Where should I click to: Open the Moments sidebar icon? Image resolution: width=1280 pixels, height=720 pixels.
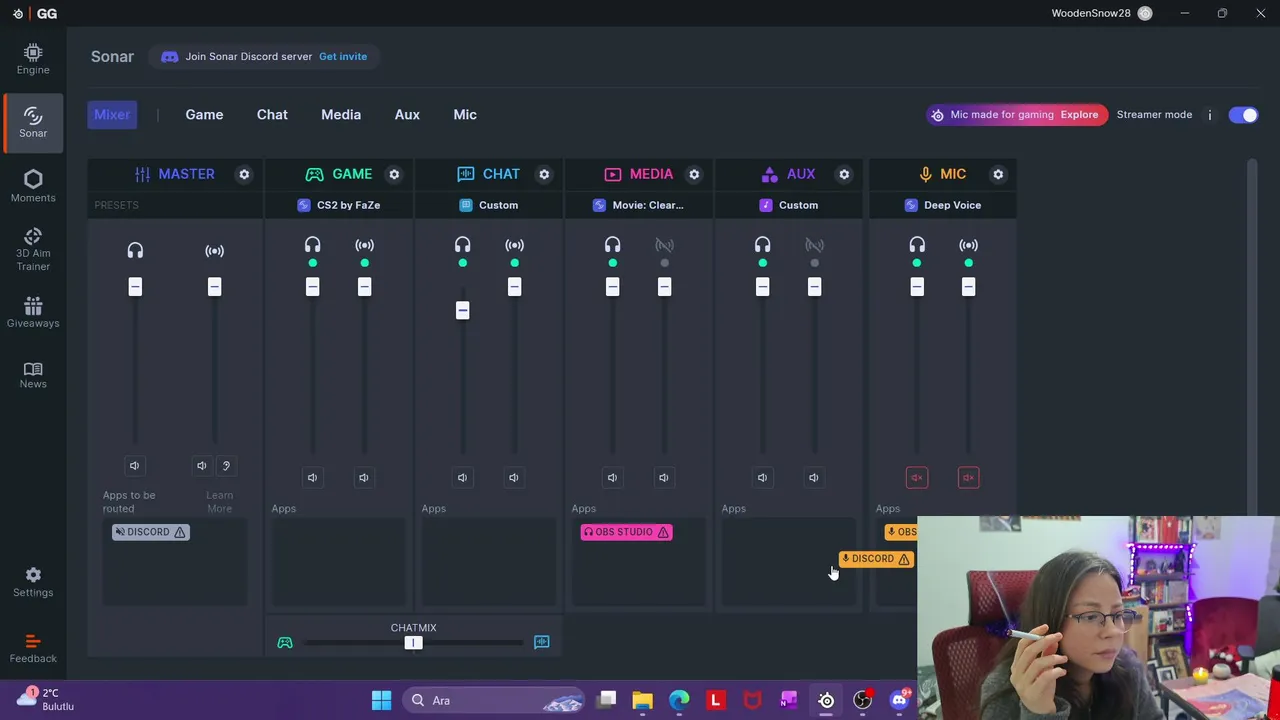coord(33,186)
